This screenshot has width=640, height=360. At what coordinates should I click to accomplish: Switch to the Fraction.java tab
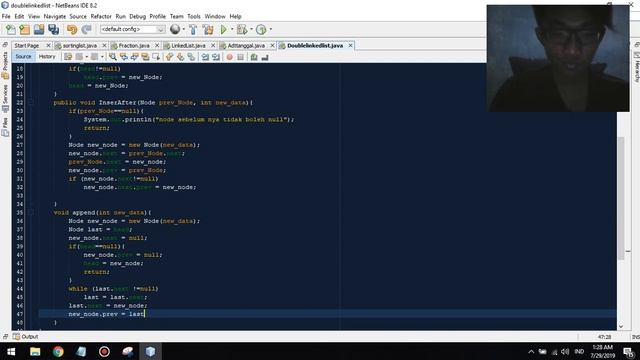134,46
